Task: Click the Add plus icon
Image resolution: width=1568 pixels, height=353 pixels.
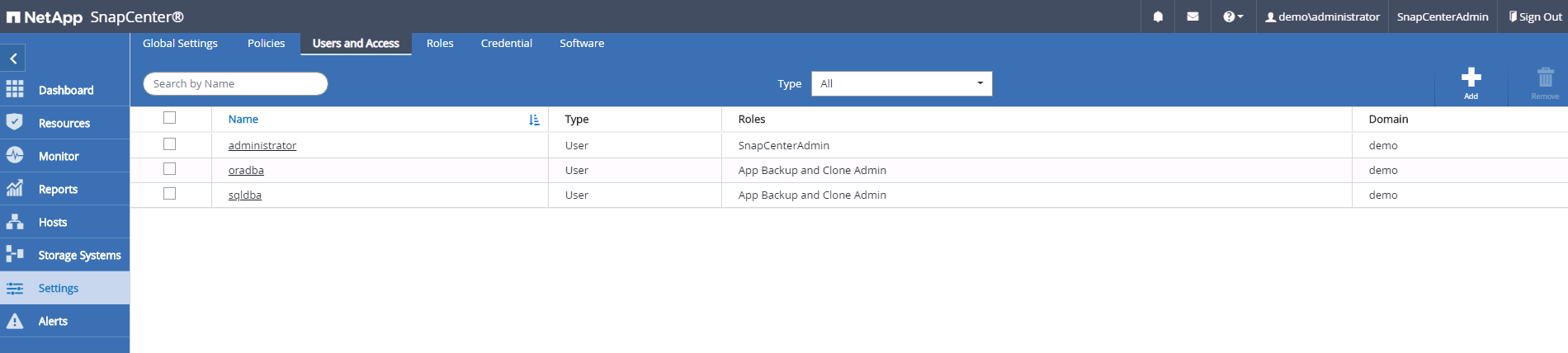Action: (x=1471, y=78)
